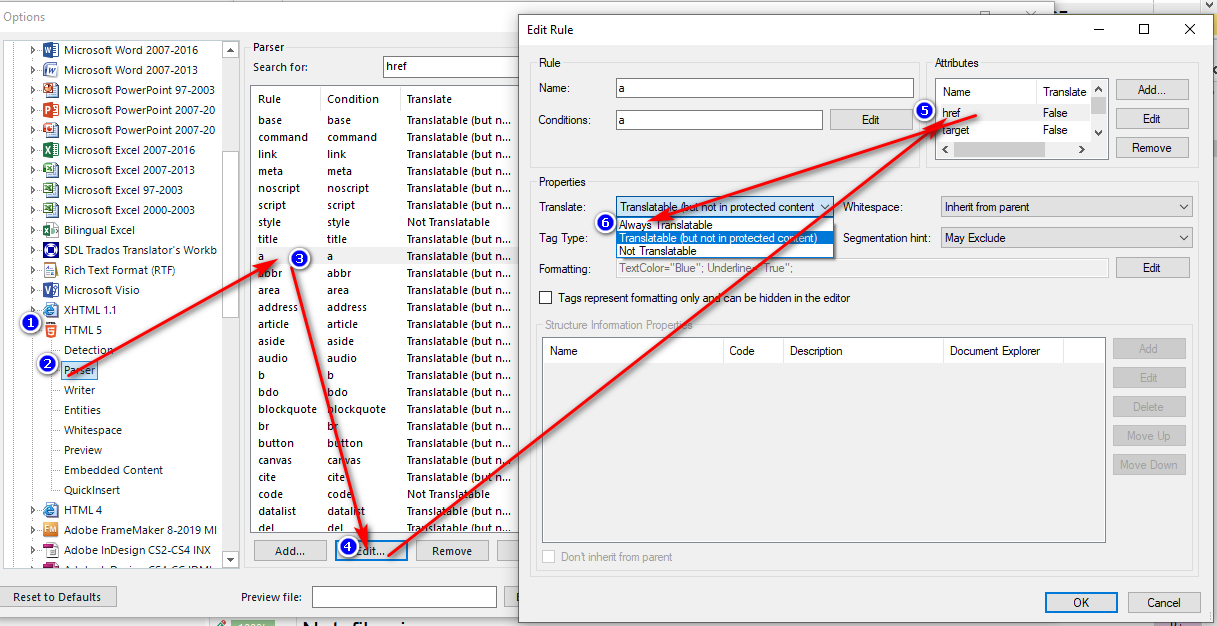Click OK in Edit Rule dialog

tap(1081, 602)
